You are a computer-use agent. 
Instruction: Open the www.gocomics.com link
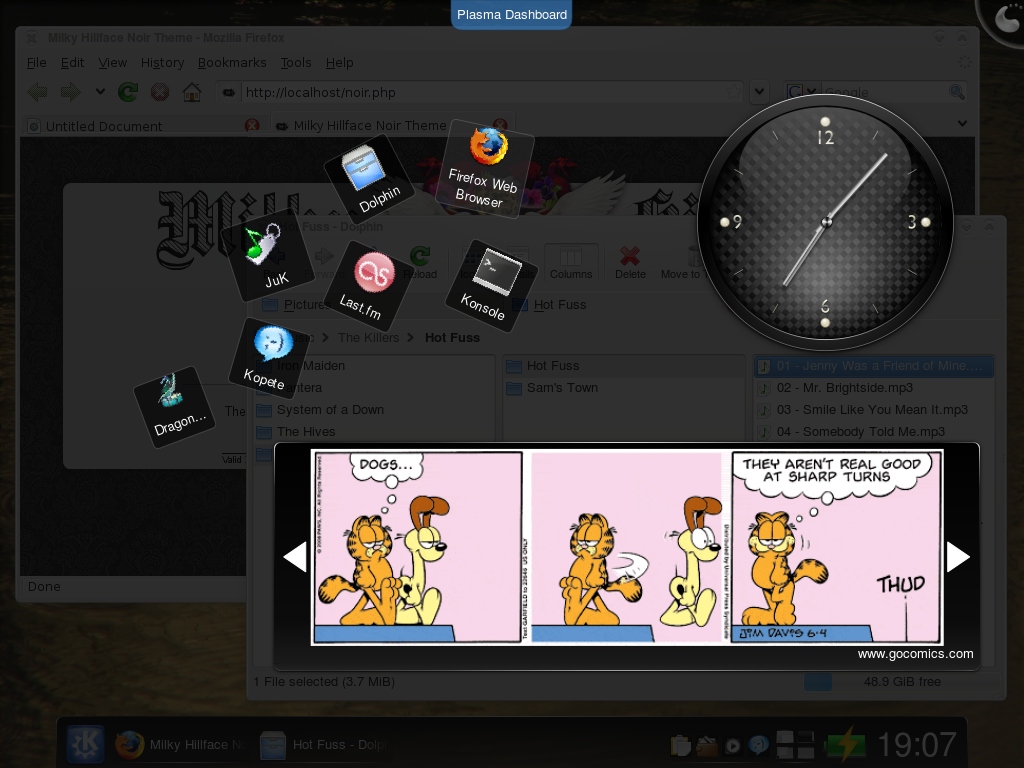click(915, 654)
